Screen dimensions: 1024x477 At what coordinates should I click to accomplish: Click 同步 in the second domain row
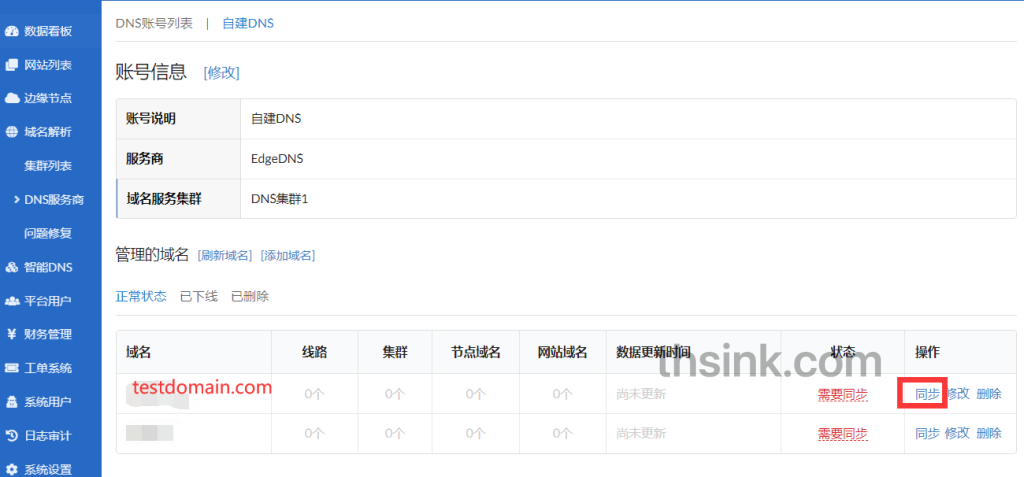927,433
